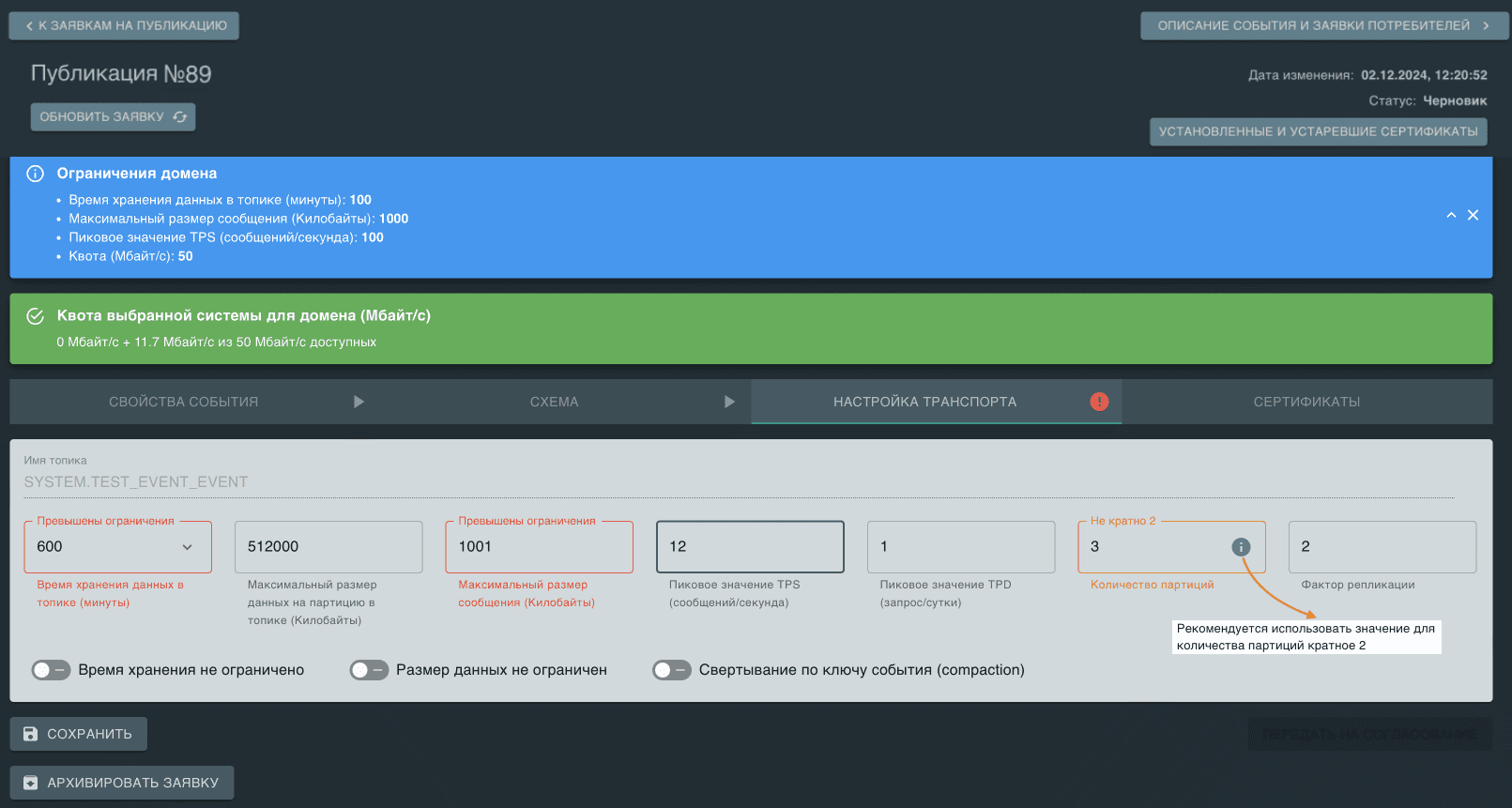
Task: Click the arrow after Свойства события step
Action: click(x=359, y=402)
